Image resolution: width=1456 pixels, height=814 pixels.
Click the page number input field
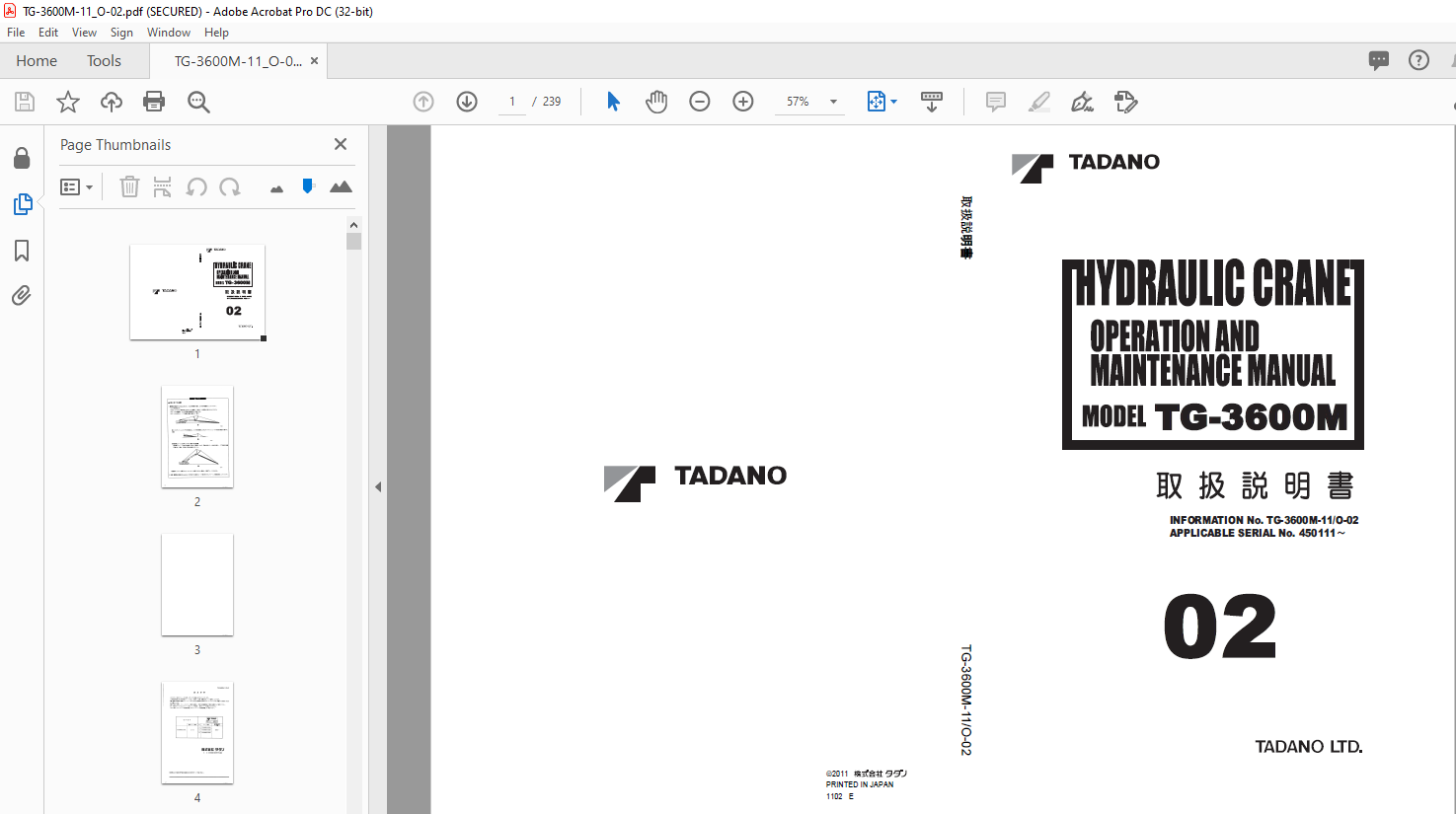pyautogui.click(x=512, y=102)
